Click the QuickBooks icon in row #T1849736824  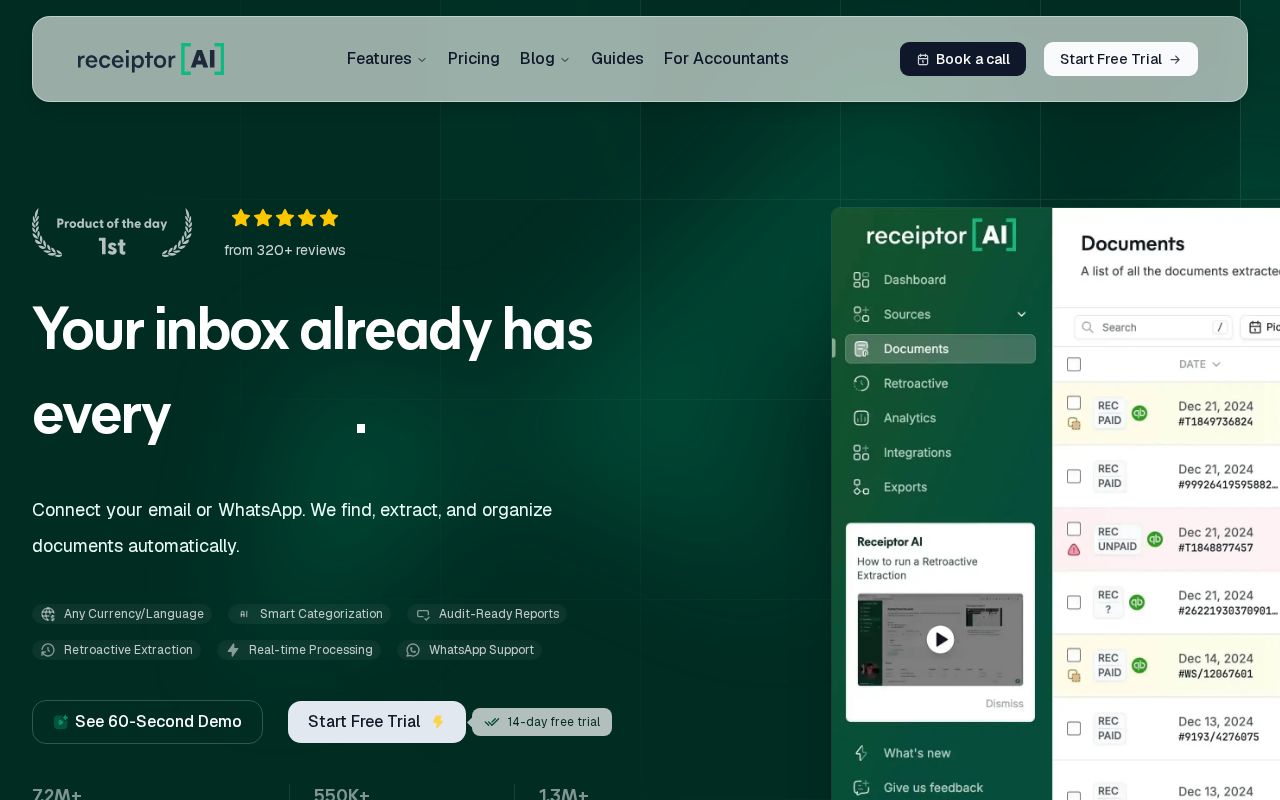point(1139,413)
